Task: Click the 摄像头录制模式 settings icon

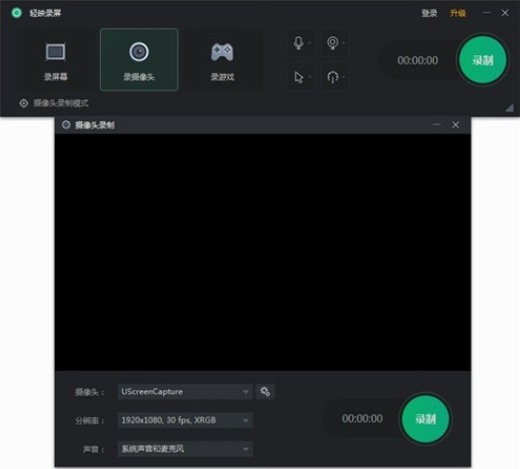Action: [x=24, y=103]
